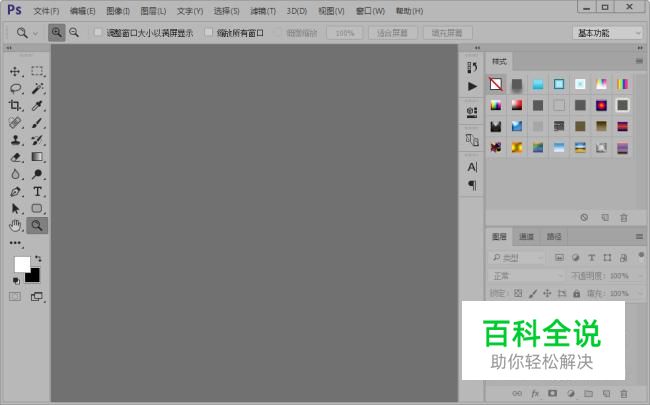
Task: Open the 图像(I) menu
Action: [118, 11]
